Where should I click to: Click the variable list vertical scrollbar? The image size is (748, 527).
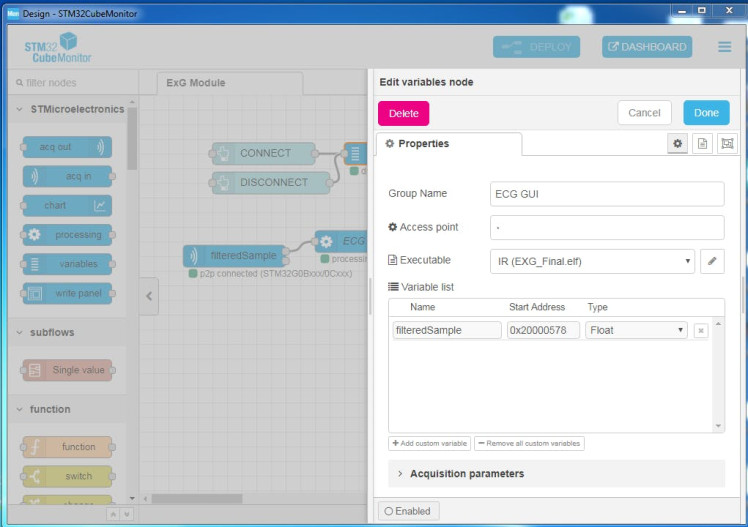(719, 375)
